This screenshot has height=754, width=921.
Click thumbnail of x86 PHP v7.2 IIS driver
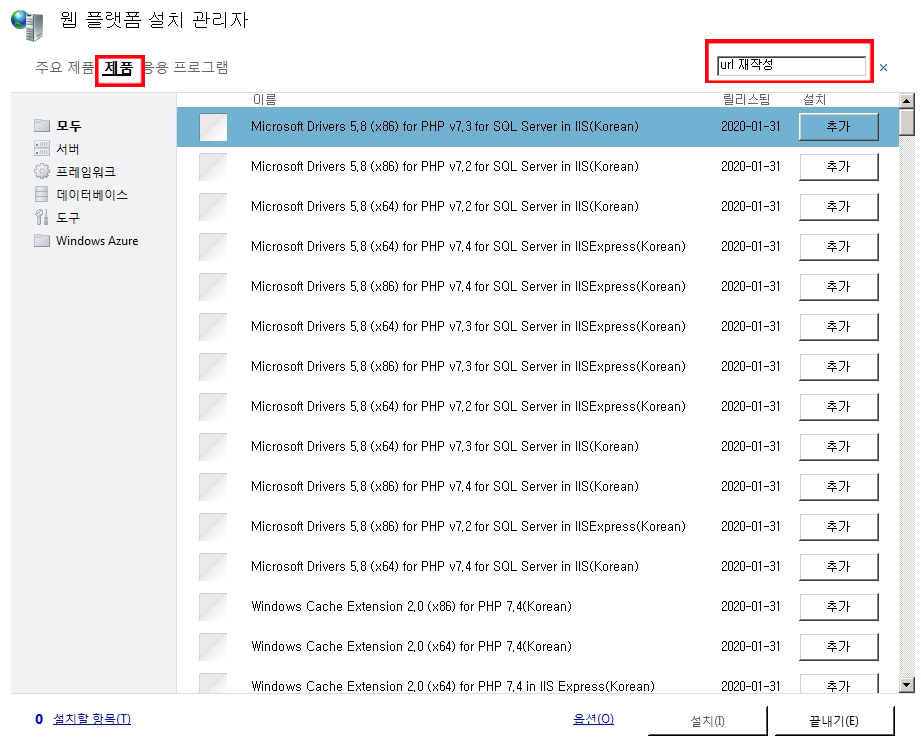click(213, 167)
